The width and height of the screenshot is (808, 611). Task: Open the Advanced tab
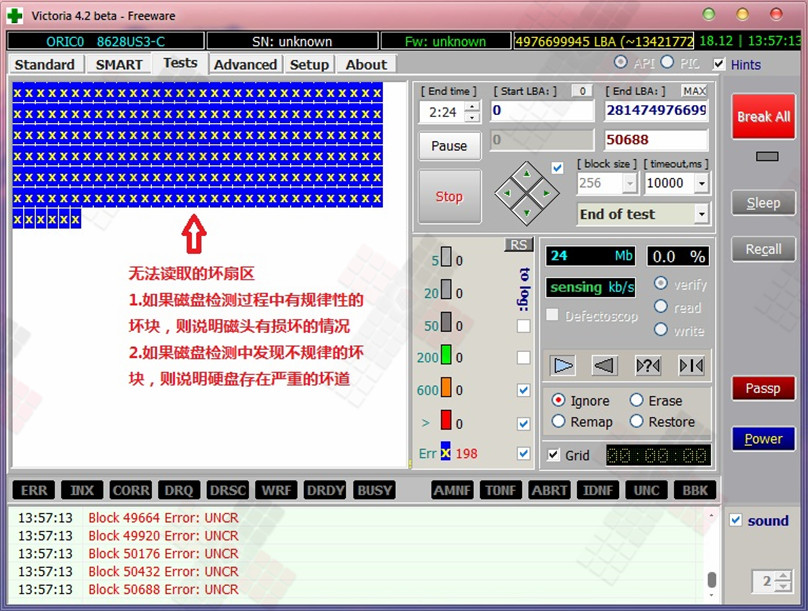tap(245, 64)
